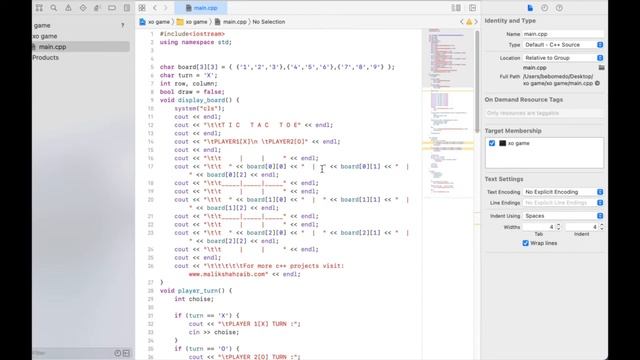
Task: Open the No Selection breadcrumb menu
Action: [x=269, y=22]
